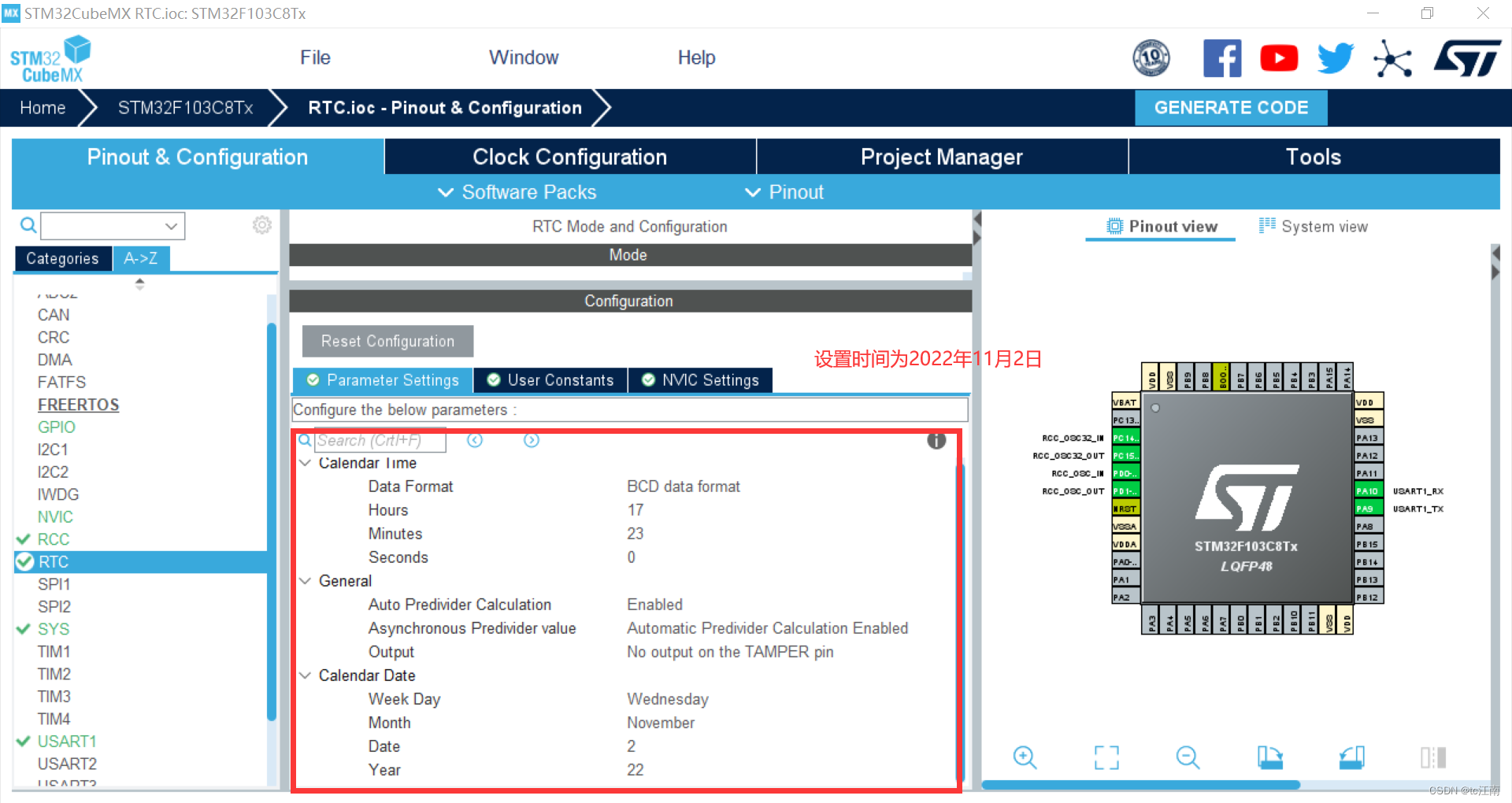Select USART1 in the peripheral list
The width and height of the screenshot is (1512, 803).
pos(67,741)
